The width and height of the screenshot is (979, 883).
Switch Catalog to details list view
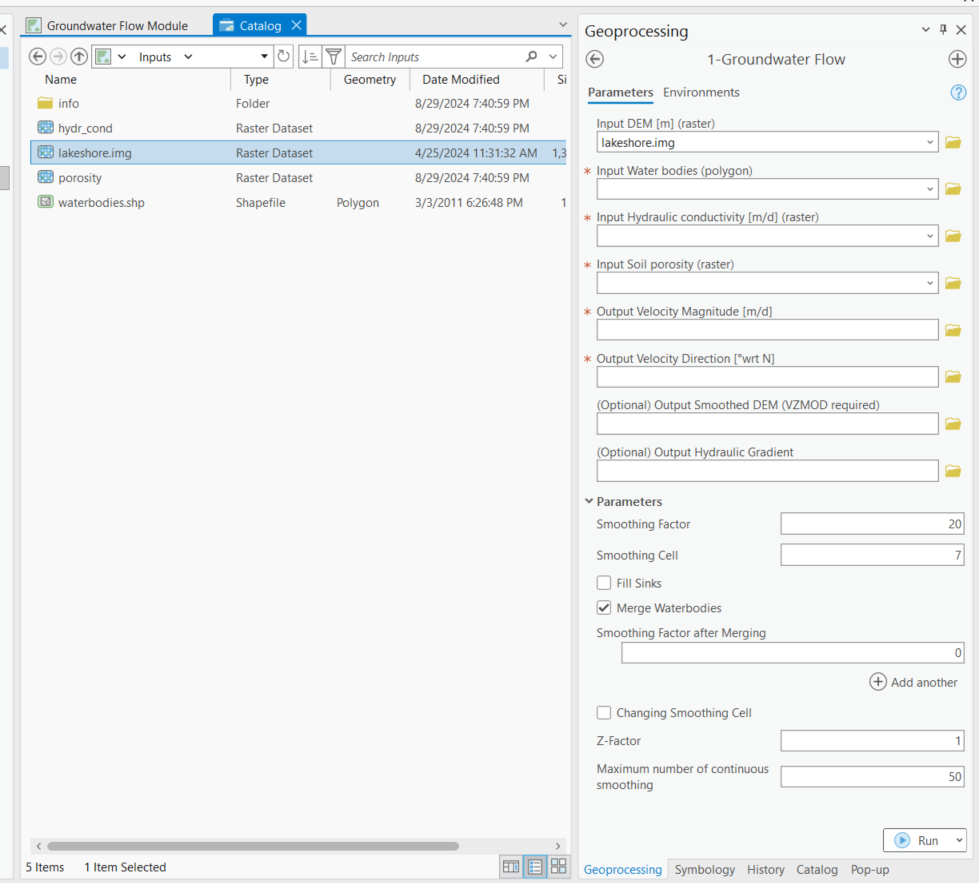535,867
